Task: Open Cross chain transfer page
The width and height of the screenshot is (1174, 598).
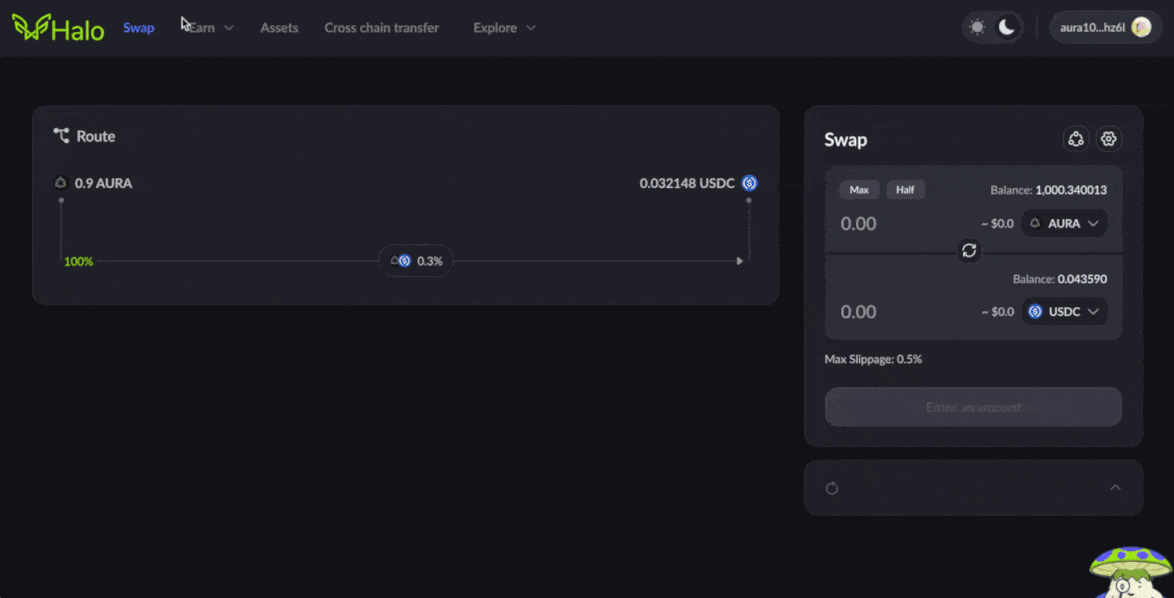Action: (381, 28)
